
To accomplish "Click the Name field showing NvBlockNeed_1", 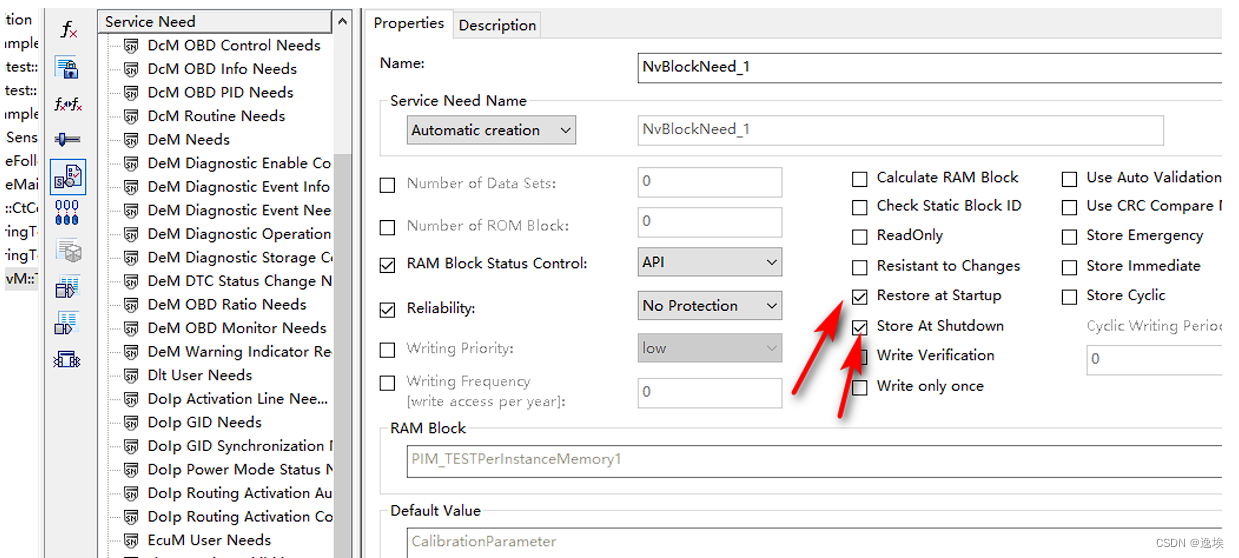I will pos(928,66).
